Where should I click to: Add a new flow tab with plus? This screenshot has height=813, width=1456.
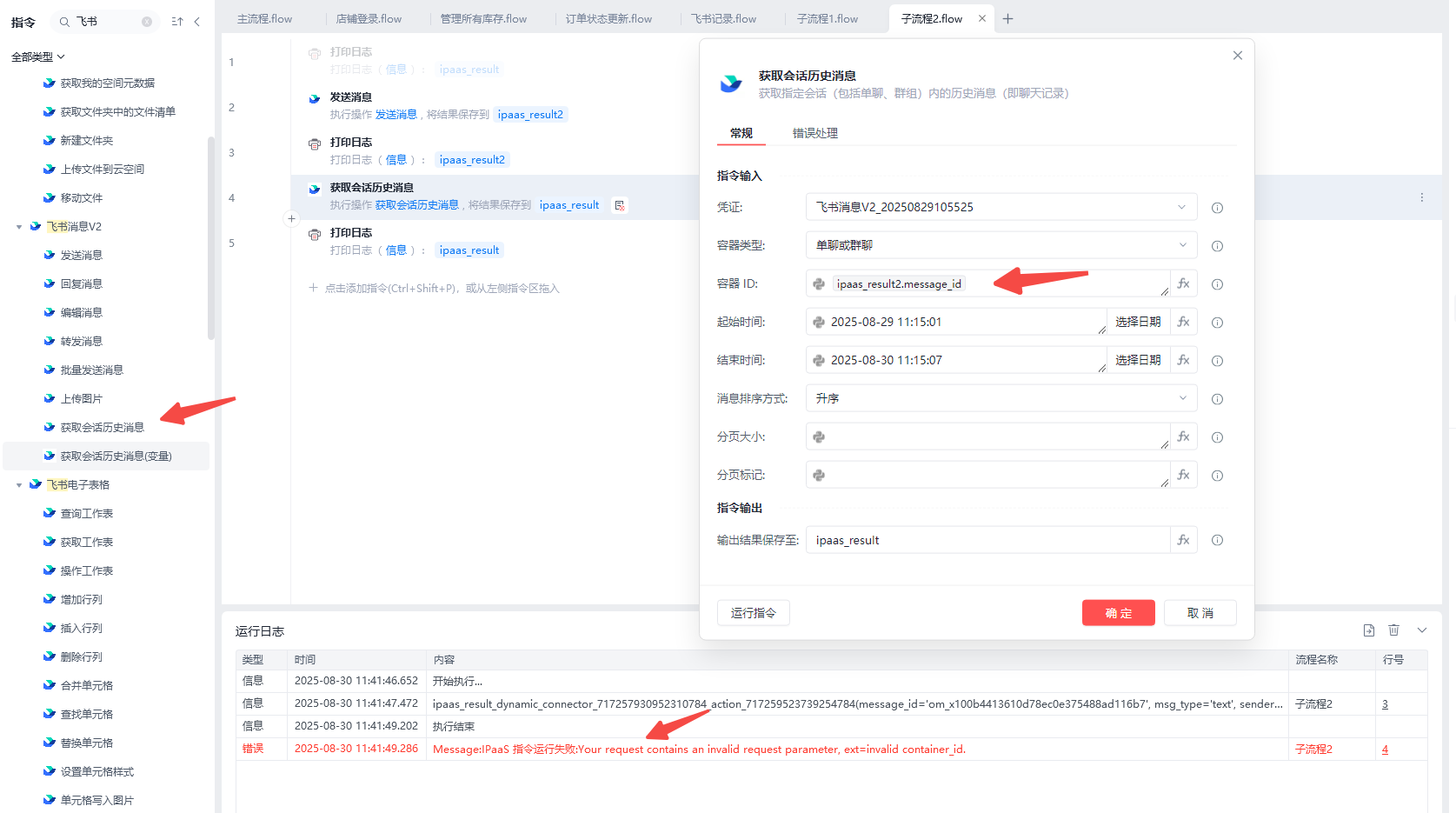[x=1008, y=18]
